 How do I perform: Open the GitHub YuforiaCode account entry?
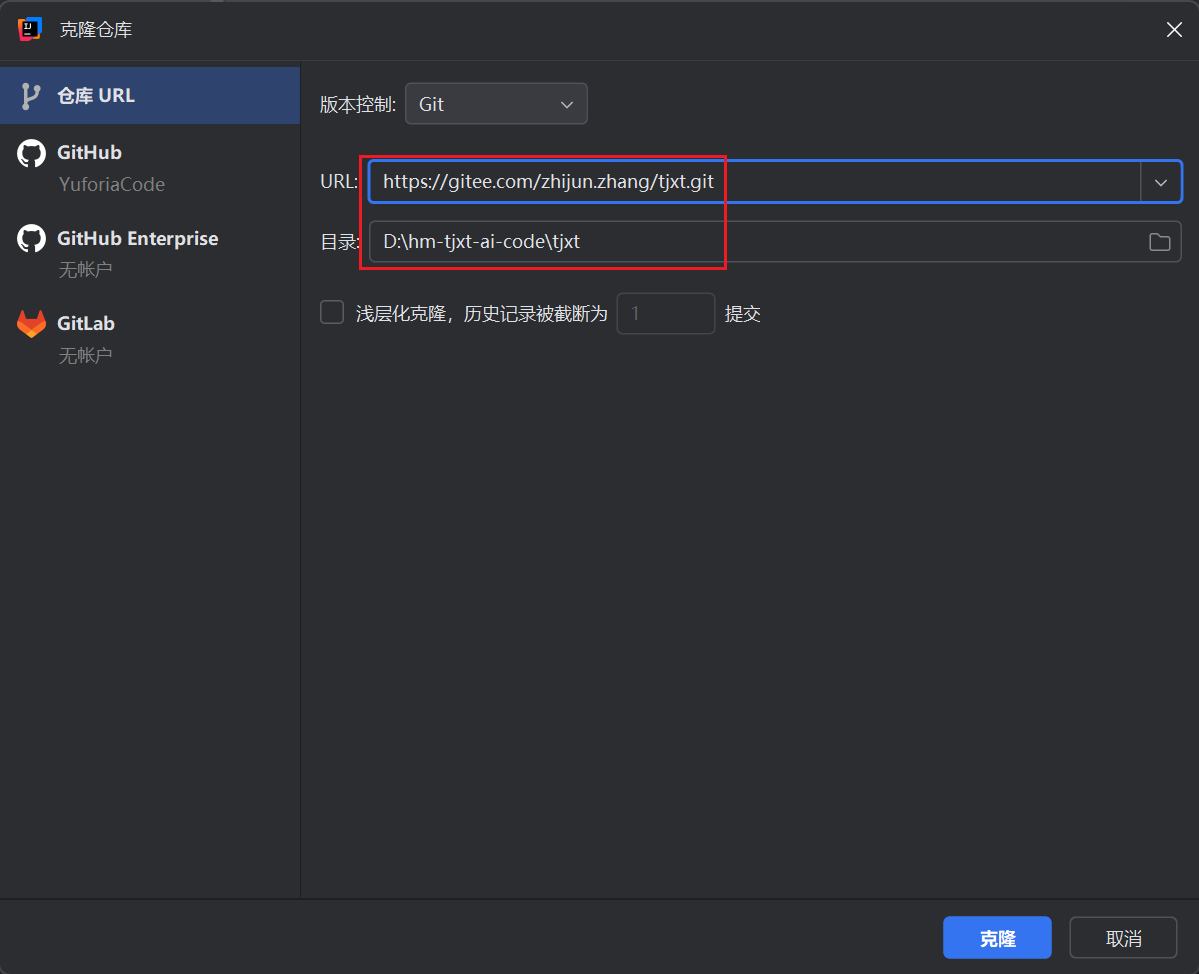(x=150, y=167)
